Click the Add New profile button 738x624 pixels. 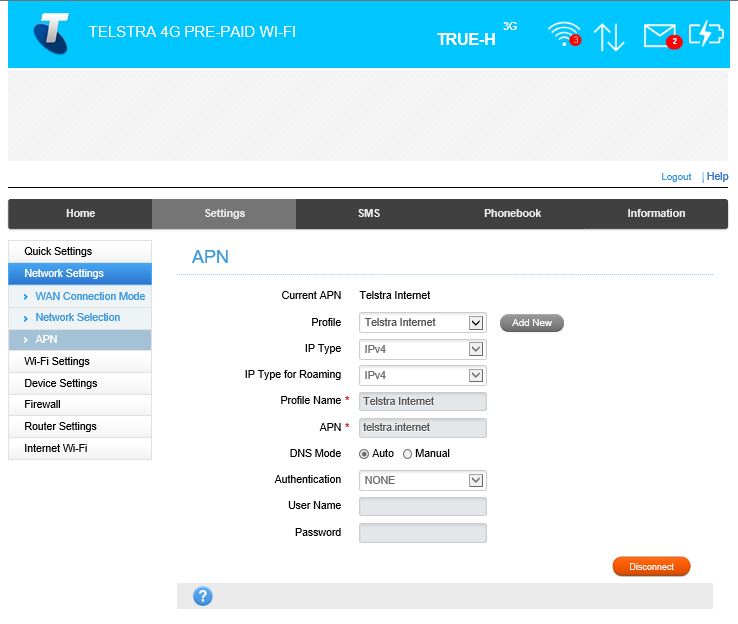point(532,323)
